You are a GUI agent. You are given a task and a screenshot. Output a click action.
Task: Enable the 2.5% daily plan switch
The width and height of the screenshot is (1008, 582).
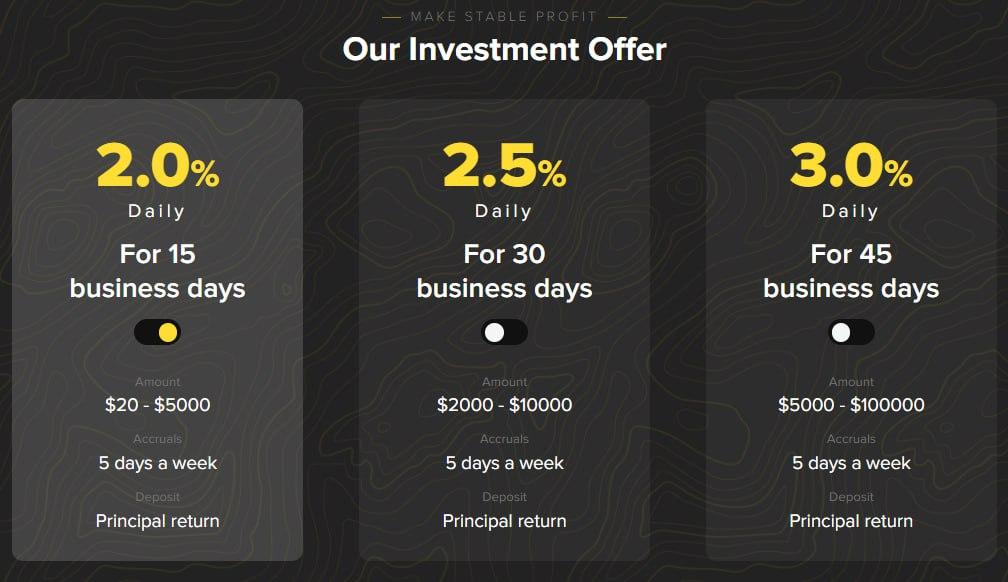(505, 332)
